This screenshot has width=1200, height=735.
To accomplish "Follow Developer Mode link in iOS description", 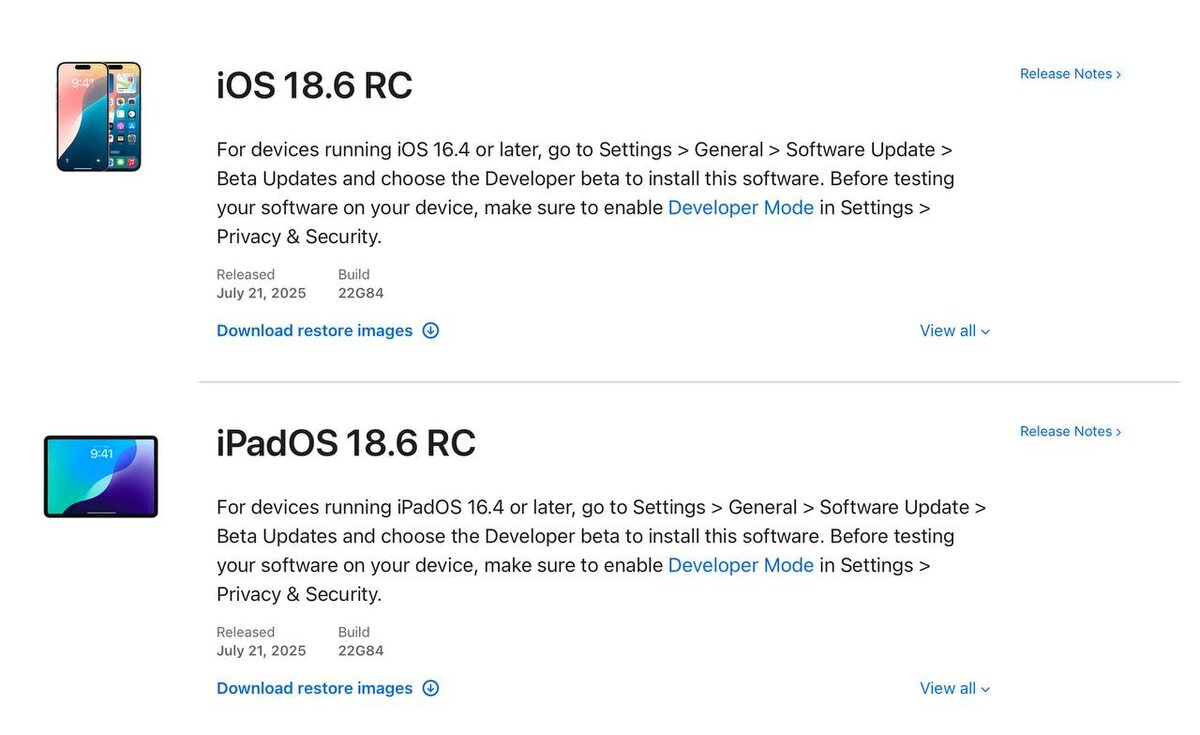I will pos(740,208).
